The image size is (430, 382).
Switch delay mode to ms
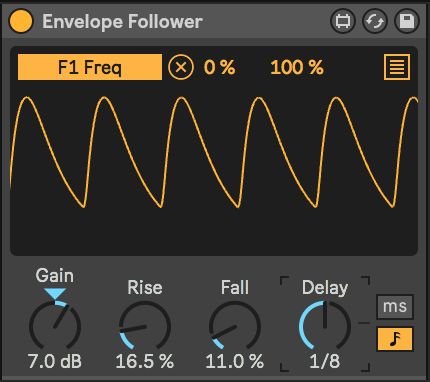coord(395,306)
